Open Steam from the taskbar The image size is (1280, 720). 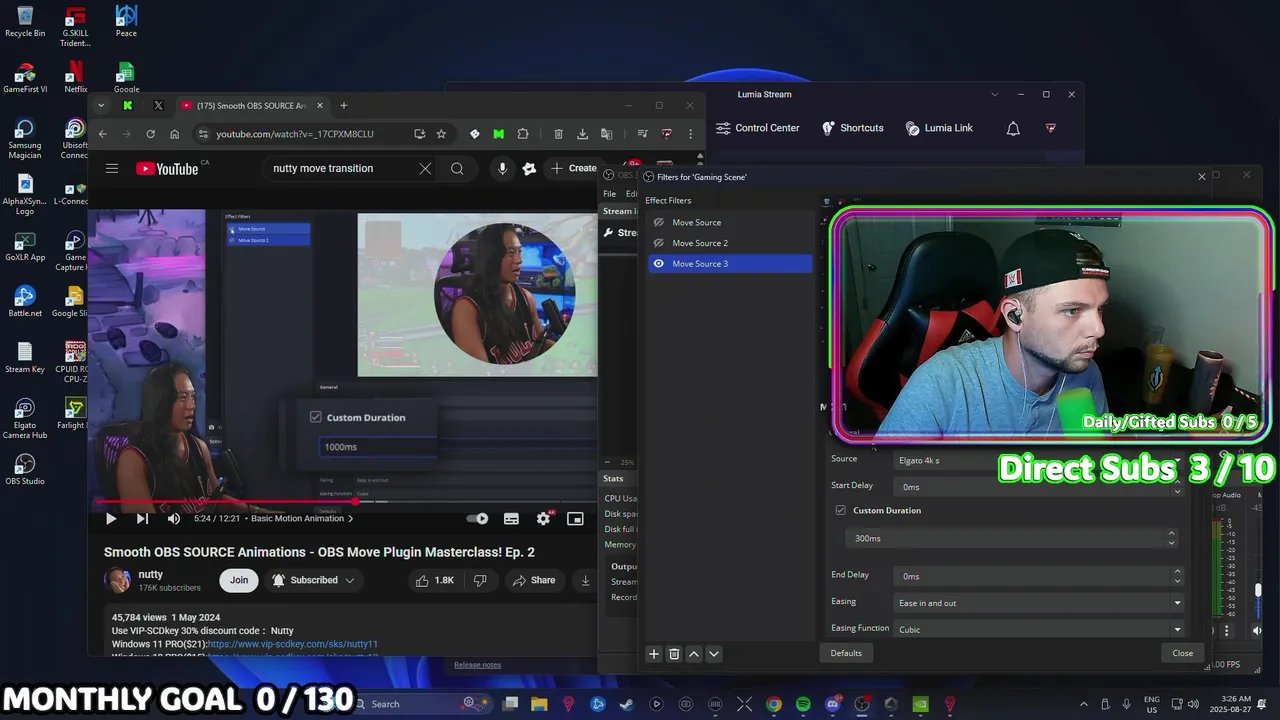[x=627, y=704]
